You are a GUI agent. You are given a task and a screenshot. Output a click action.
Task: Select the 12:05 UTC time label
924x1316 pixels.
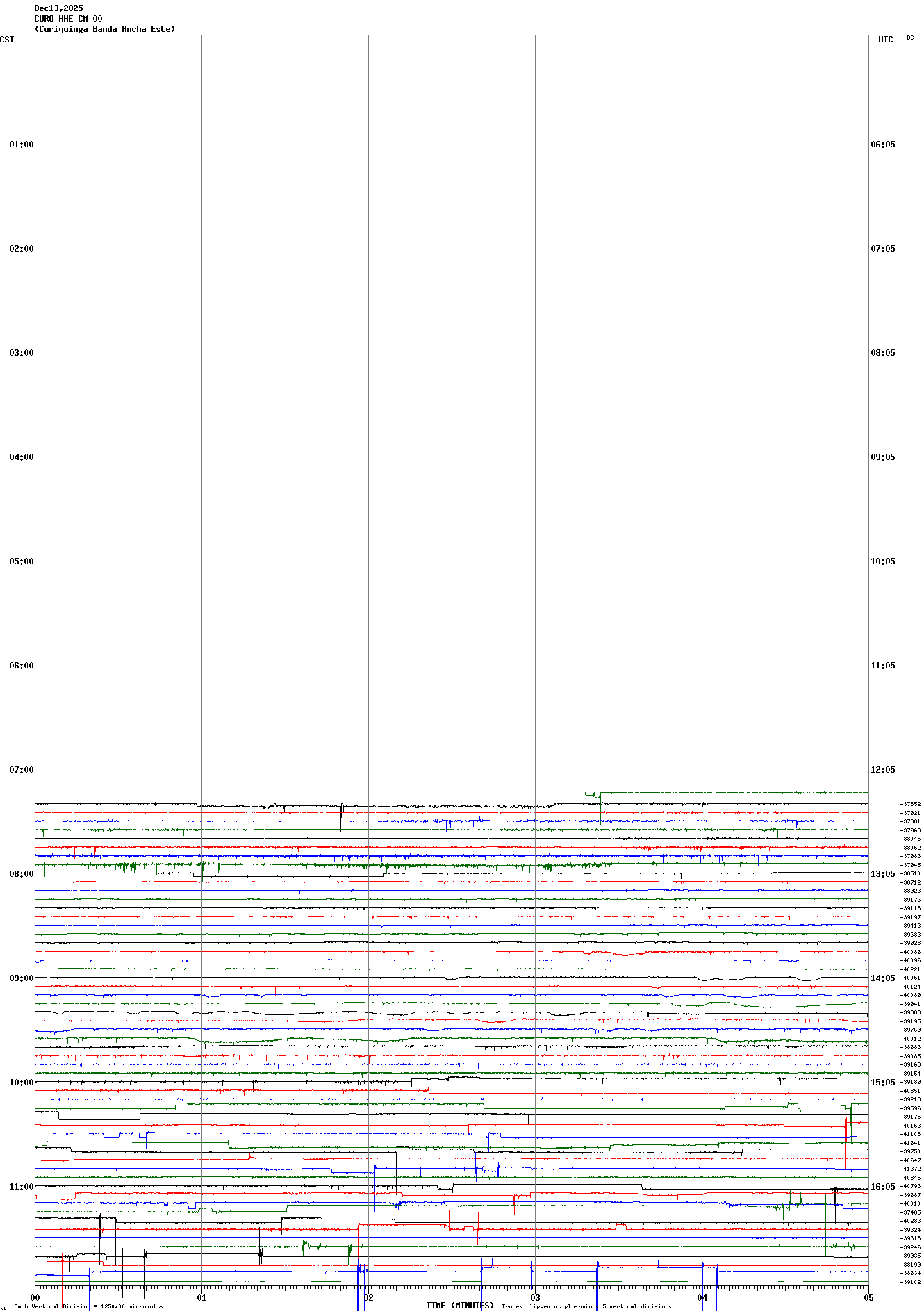coord(883,770)
